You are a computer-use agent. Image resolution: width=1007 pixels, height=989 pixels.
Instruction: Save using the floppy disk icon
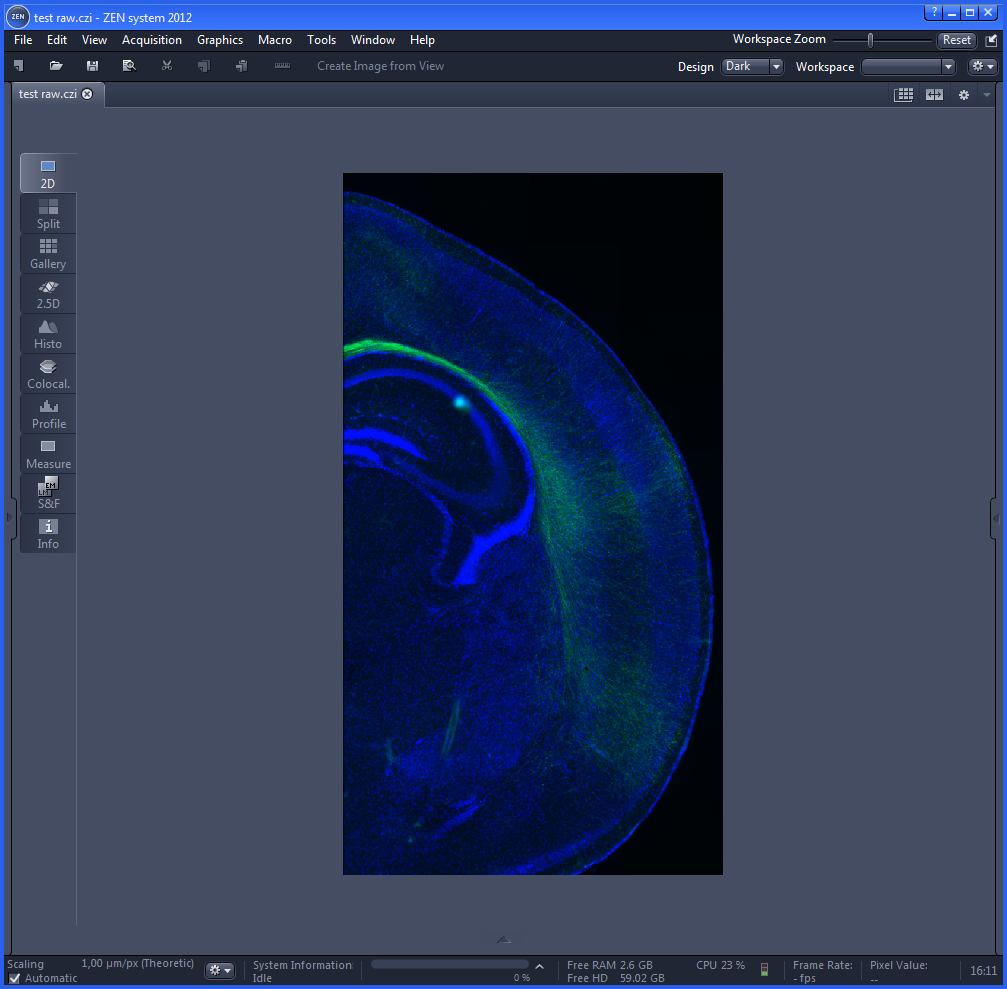[92, 66]
